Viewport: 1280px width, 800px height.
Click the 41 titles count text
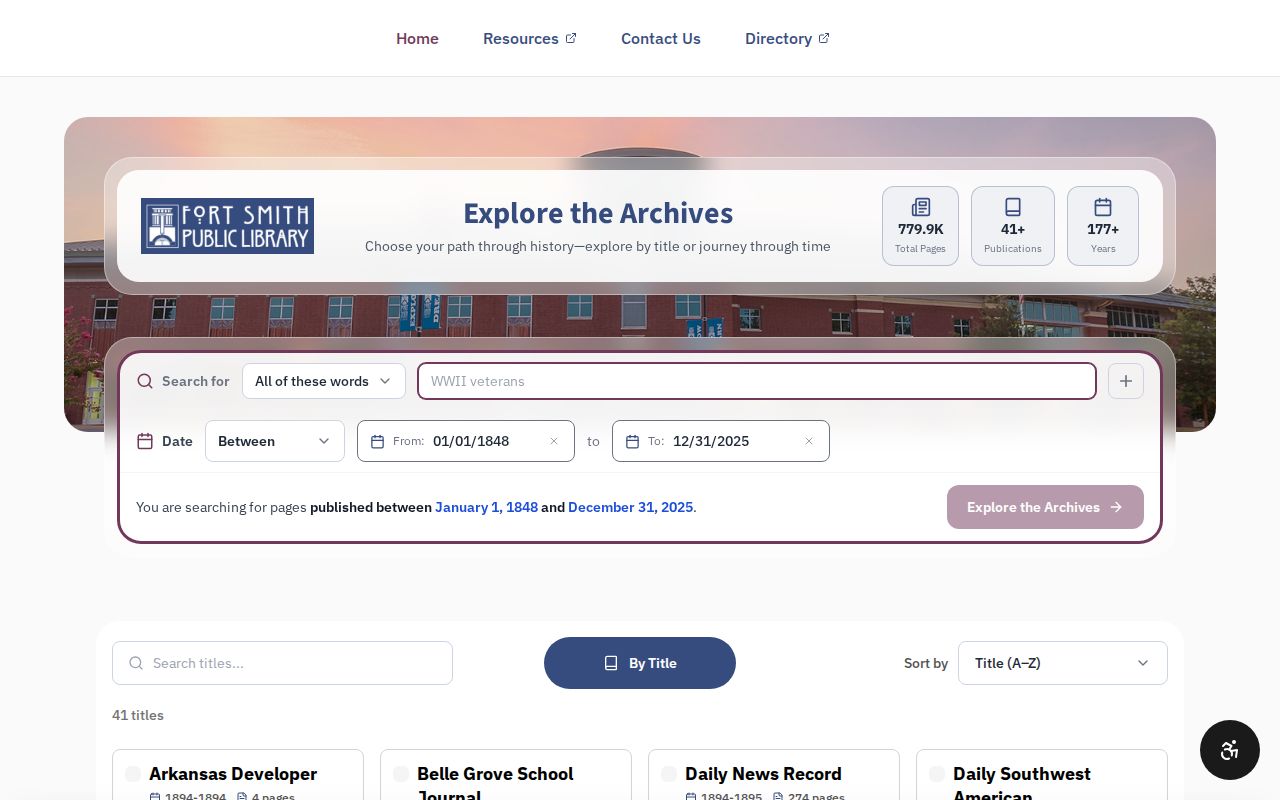(x=138, y=715)
